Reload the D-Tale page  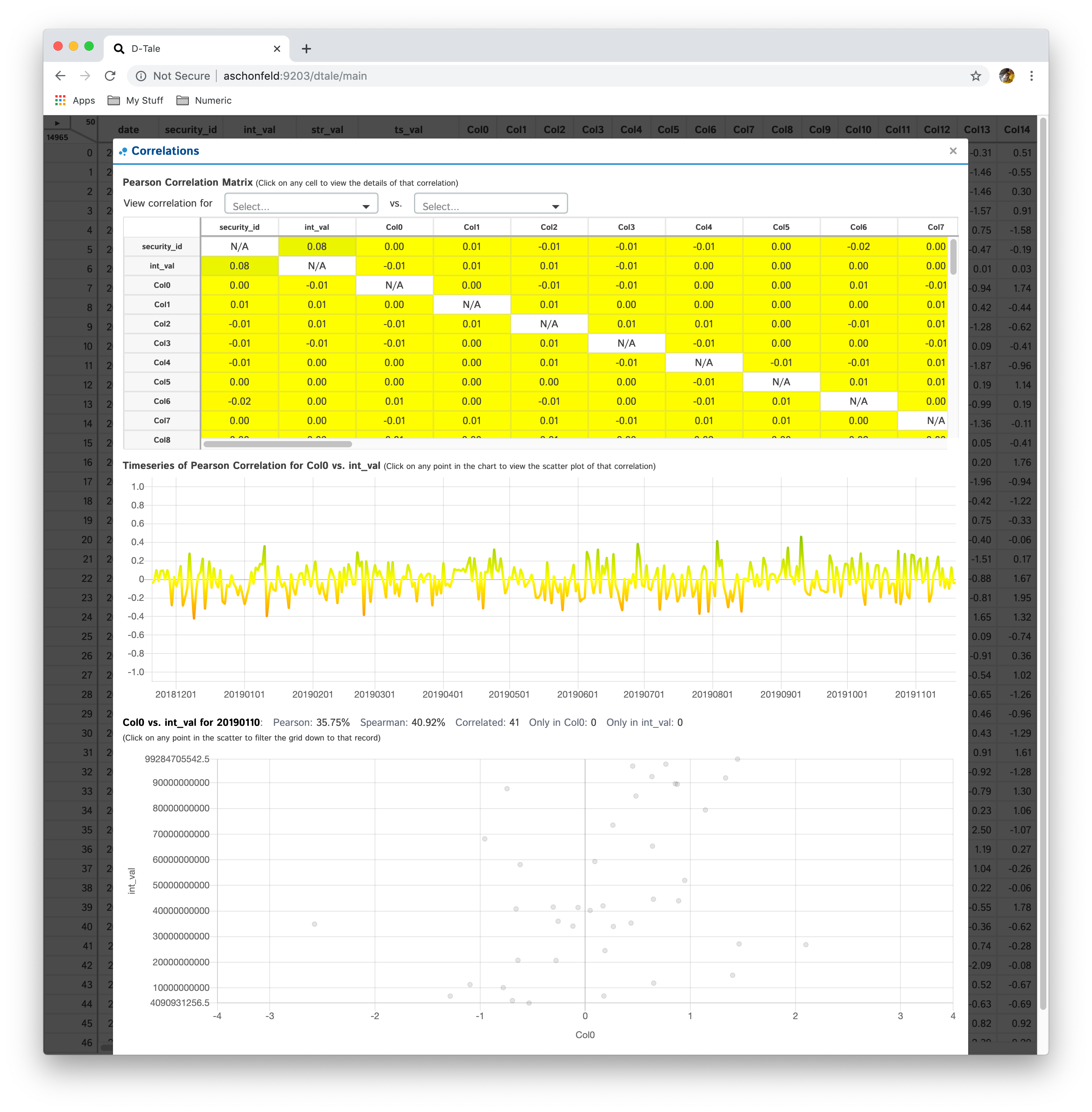pyautogui.click(x=110, y=76)
